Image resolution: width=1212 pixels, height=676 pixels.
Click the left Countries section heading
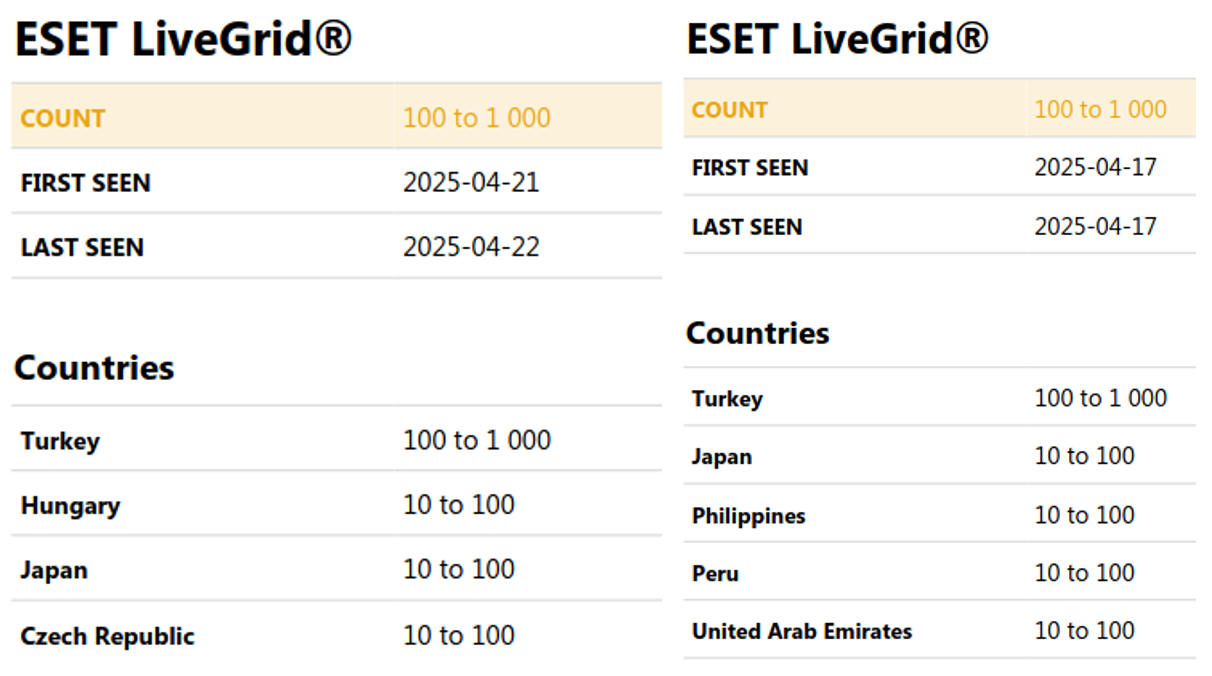click(94, 368)
